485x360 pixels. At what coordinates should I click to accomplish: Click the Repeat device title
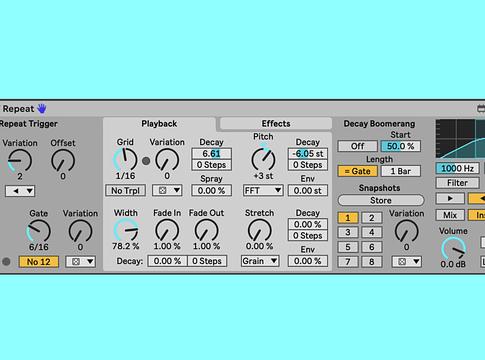pos(18,109)
